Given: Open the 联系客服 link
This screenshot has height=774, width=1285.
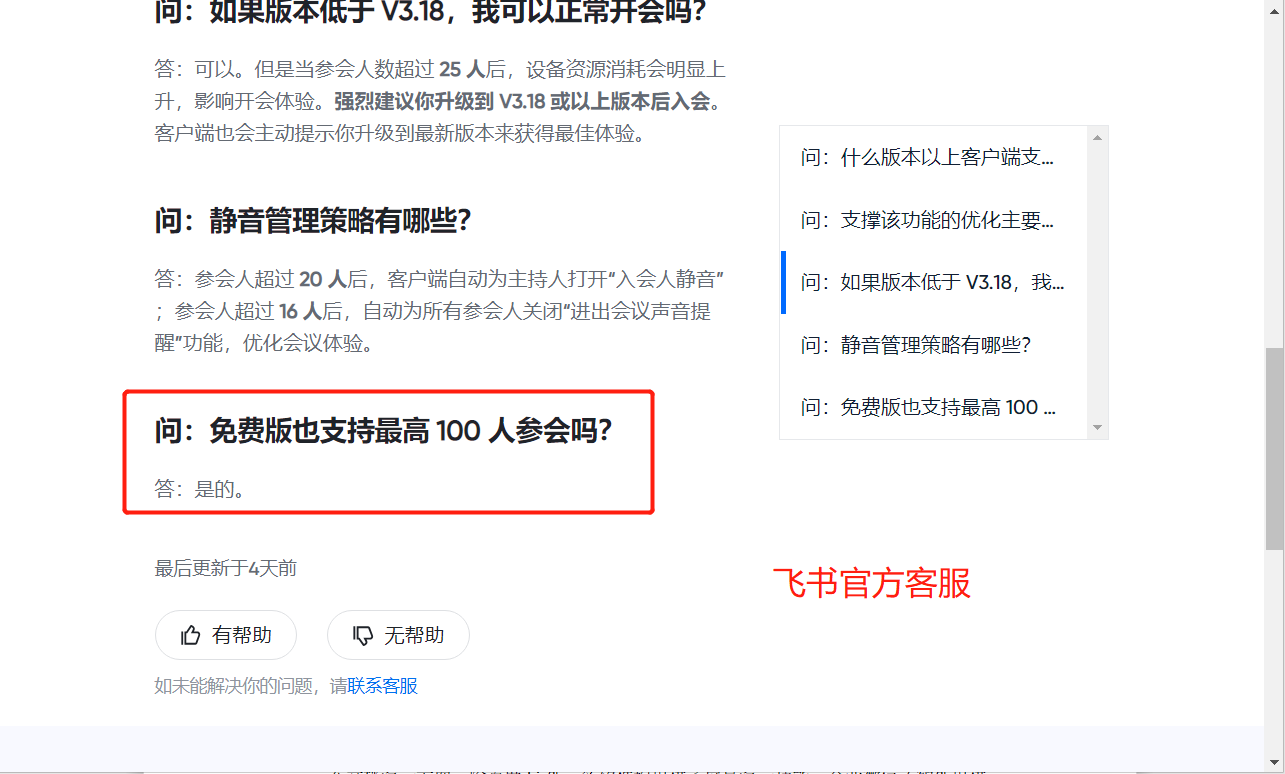Looking at the screenshot, I should tap(383, 686).
